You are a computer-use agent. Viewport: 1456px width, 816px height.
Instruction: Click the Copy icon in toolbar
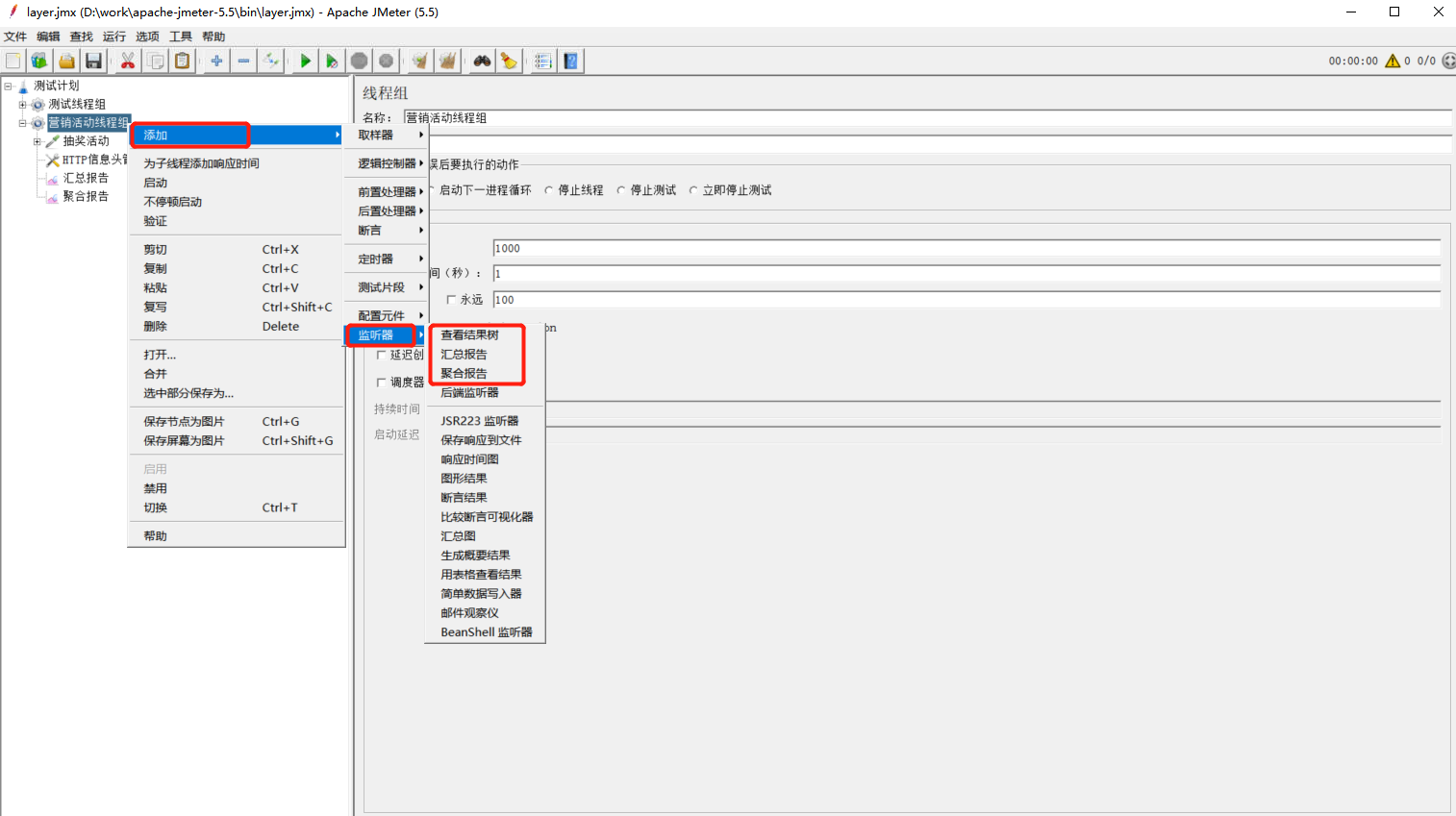point(155,61)
